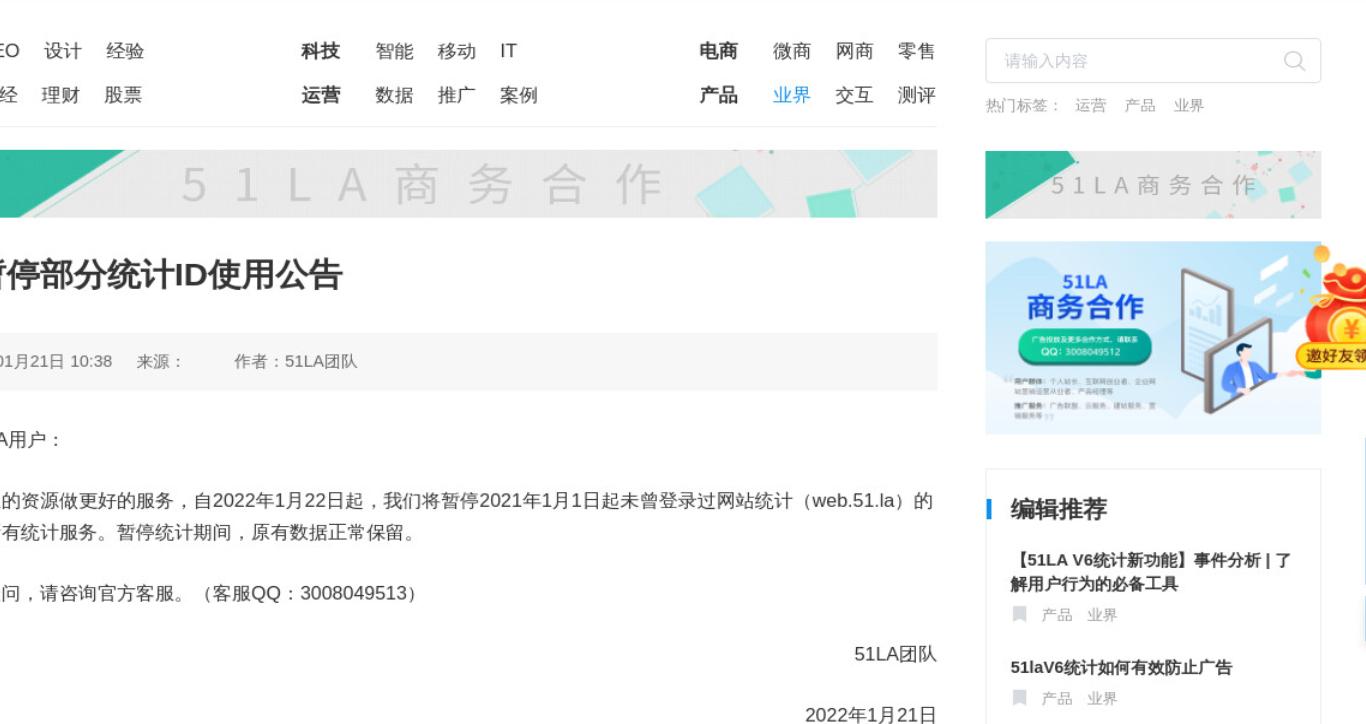The width and height of the screenshot is (1366, 724).
Task: Open the 股票 navigation item
Action: pyautogui.click(x=123, y=95)
